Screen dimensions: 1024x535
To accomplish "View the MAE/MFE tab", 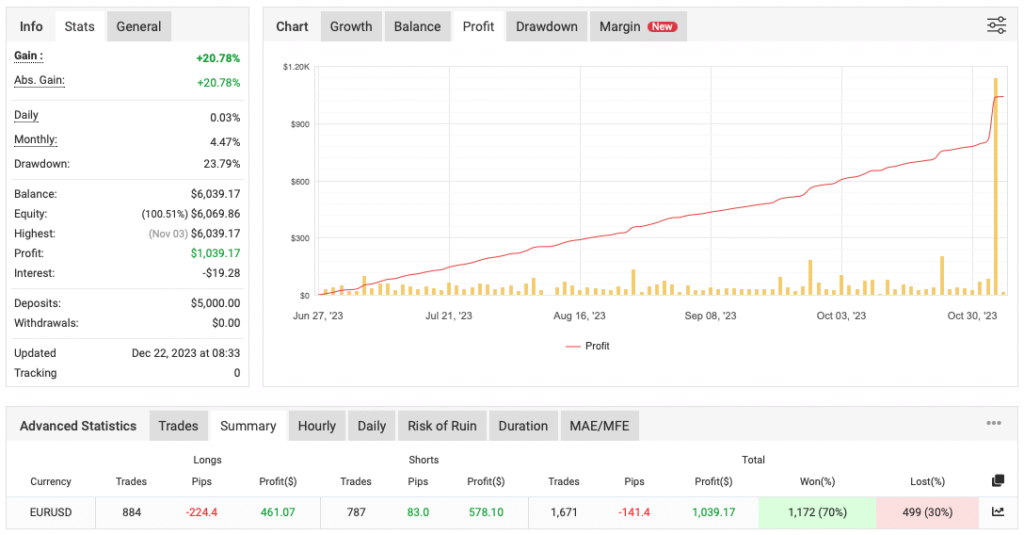I will tap(599, 426).
